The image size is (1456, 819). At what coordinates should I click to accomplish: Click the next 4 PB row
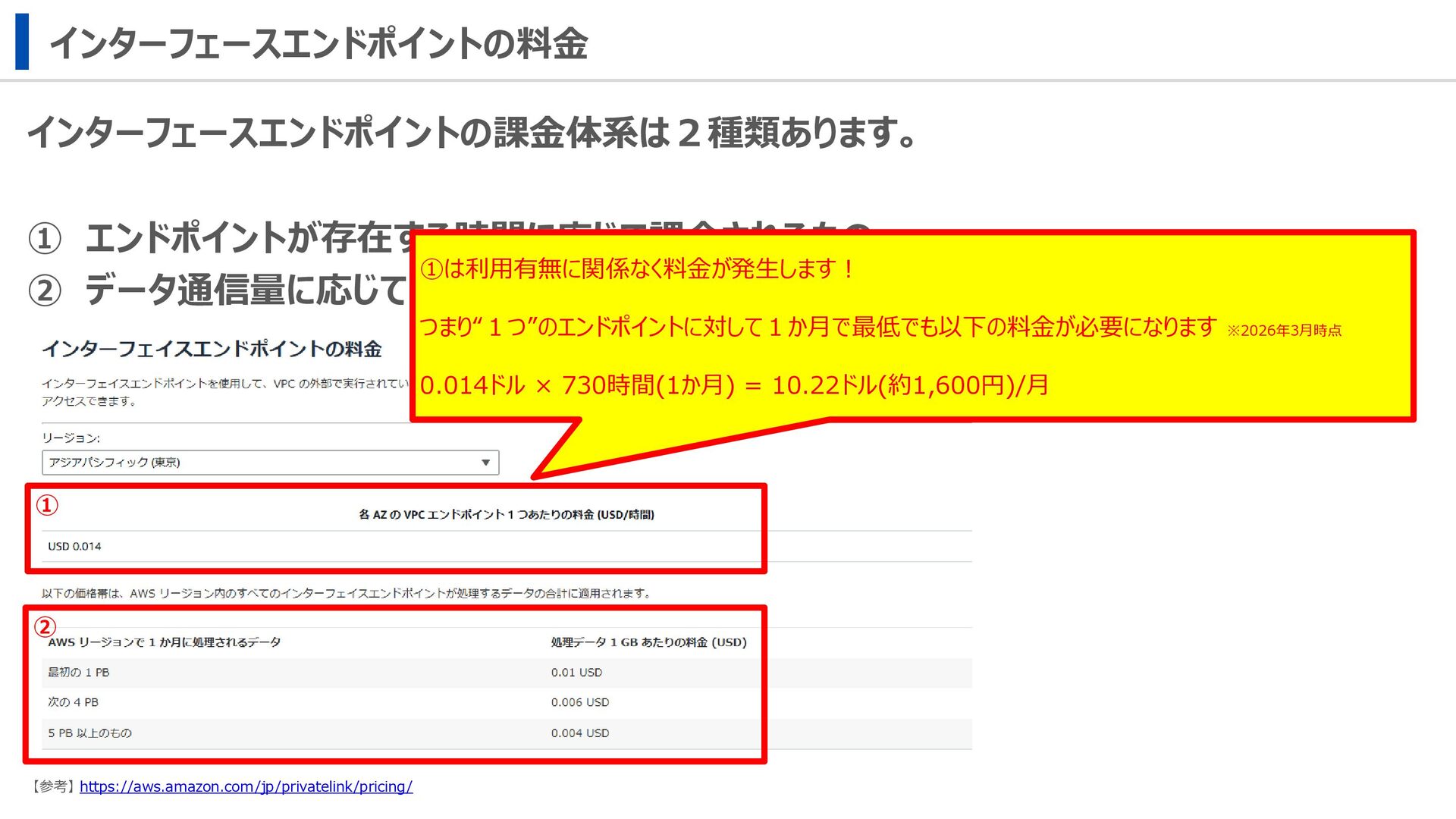[74, 702]
